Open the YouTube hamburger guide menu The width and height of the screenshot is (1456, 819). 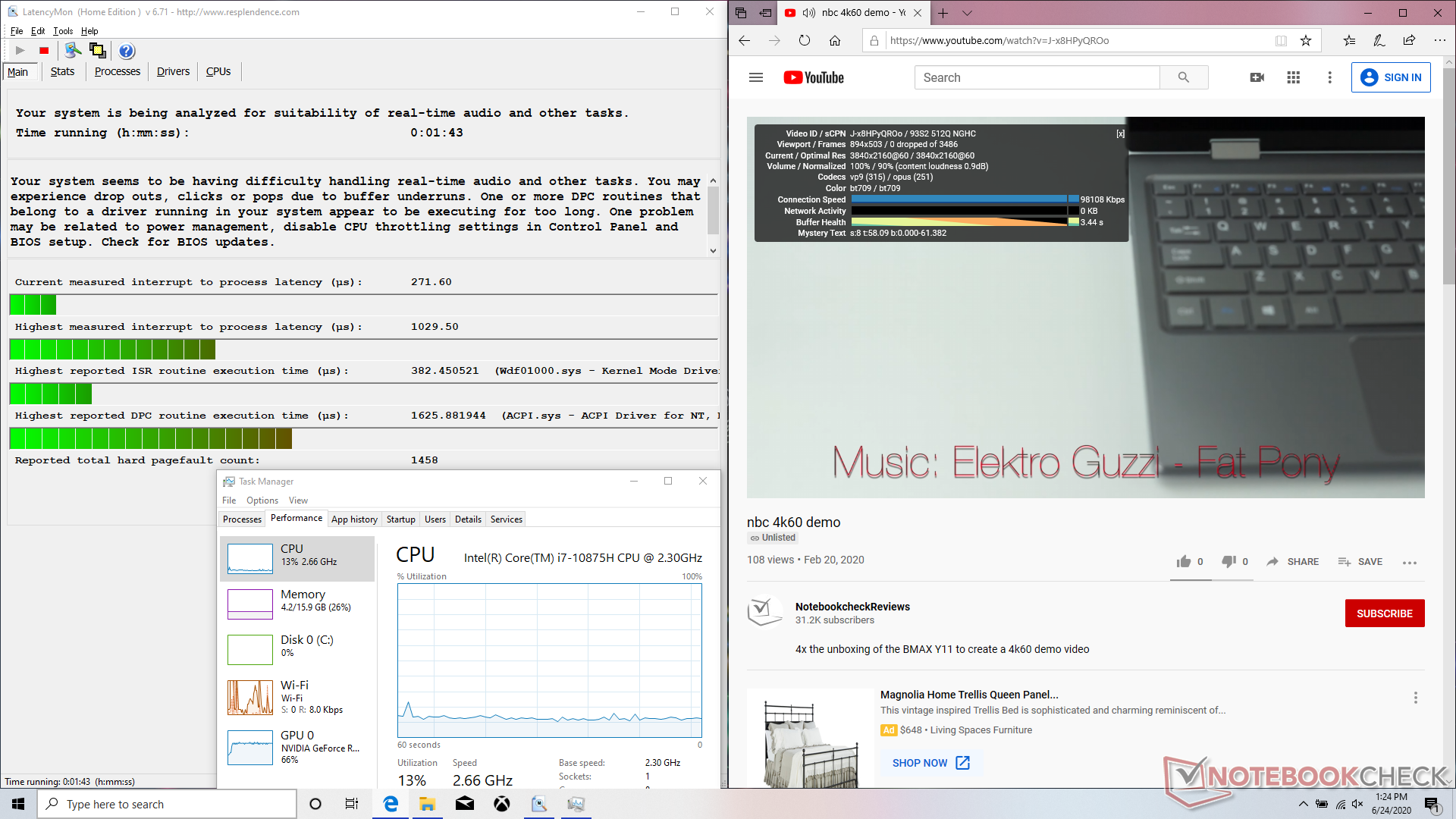[755, 77]
